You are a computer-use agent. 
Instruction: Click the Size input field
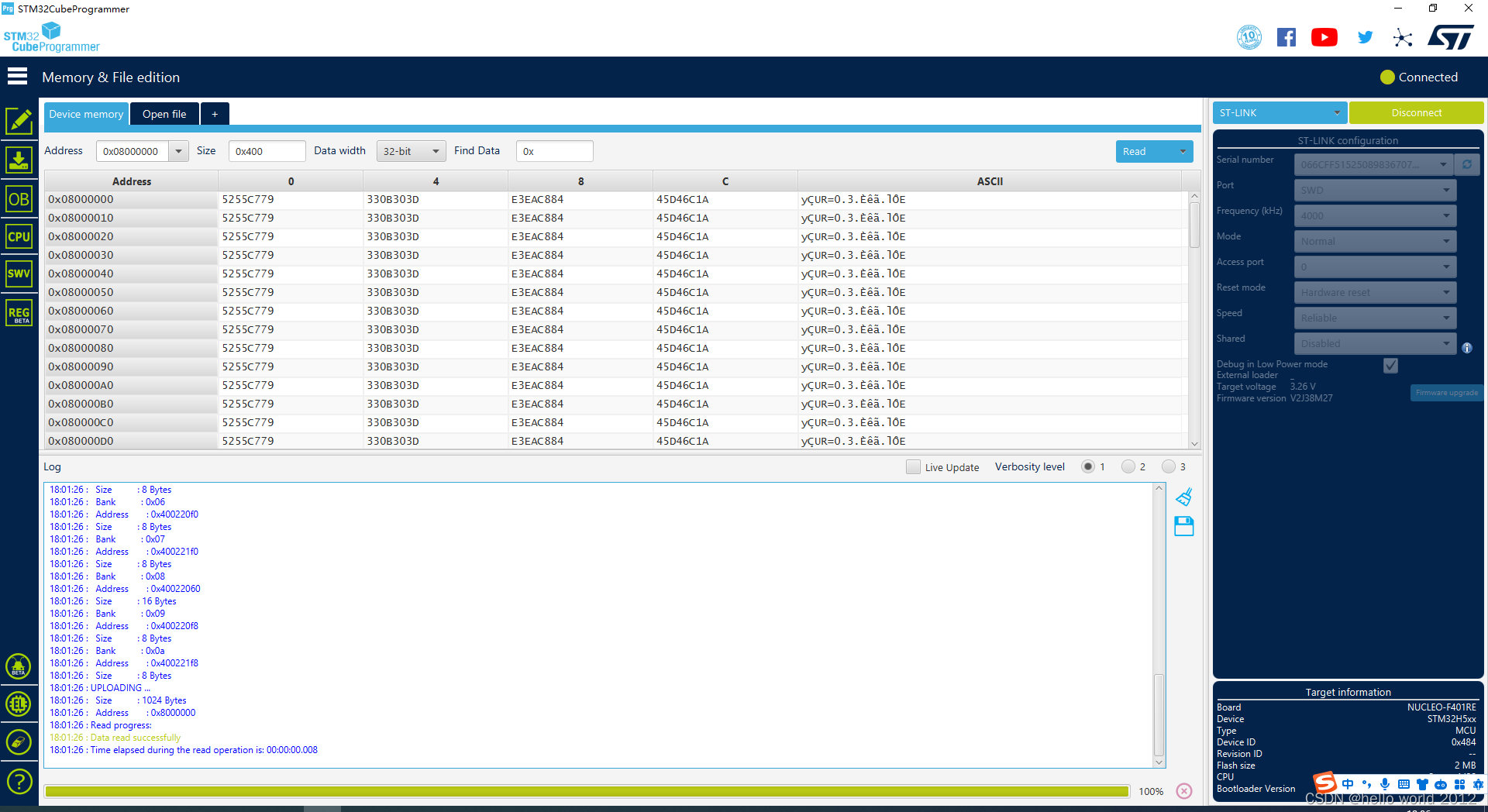(x=267, y=151)
